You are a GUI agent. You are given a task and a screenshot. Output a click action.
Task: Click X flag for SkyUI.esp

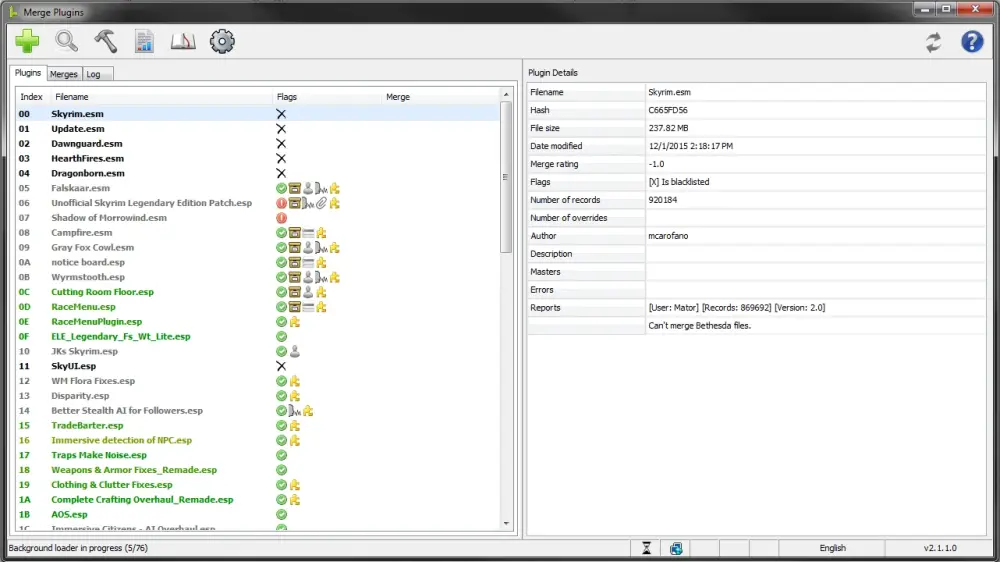(x=281, y=366)
